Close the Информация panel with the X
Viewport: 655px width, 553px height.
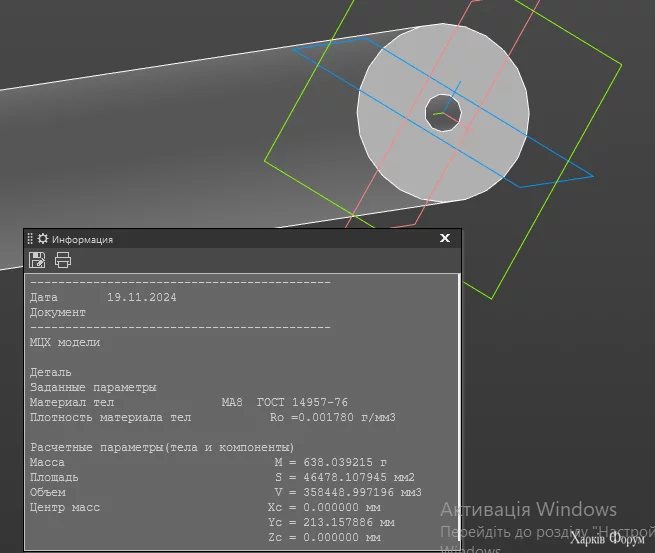[x=445, y=239]
